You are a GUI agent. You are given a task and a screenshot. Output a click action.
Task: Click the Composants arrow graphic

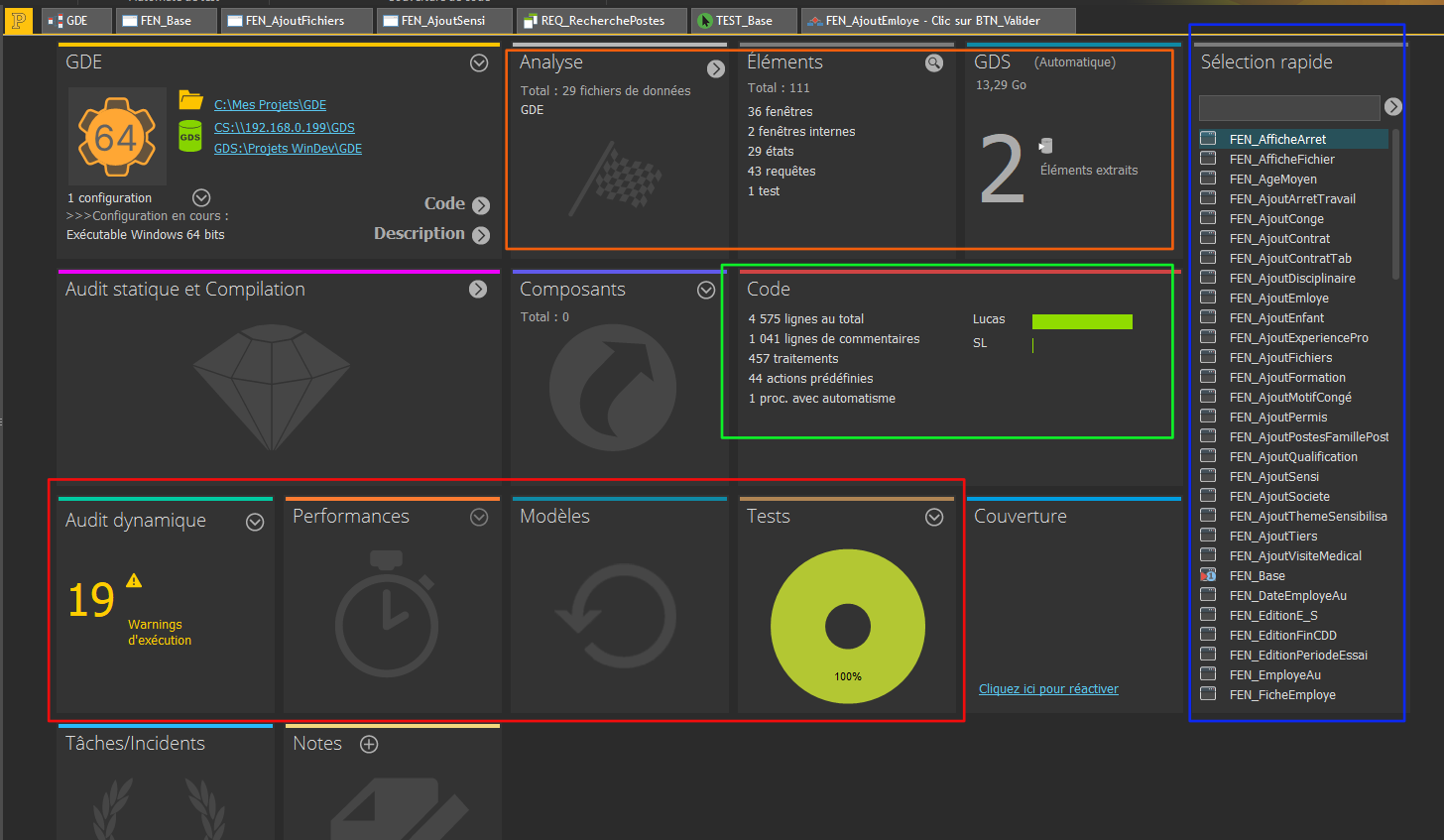[613, 388]
